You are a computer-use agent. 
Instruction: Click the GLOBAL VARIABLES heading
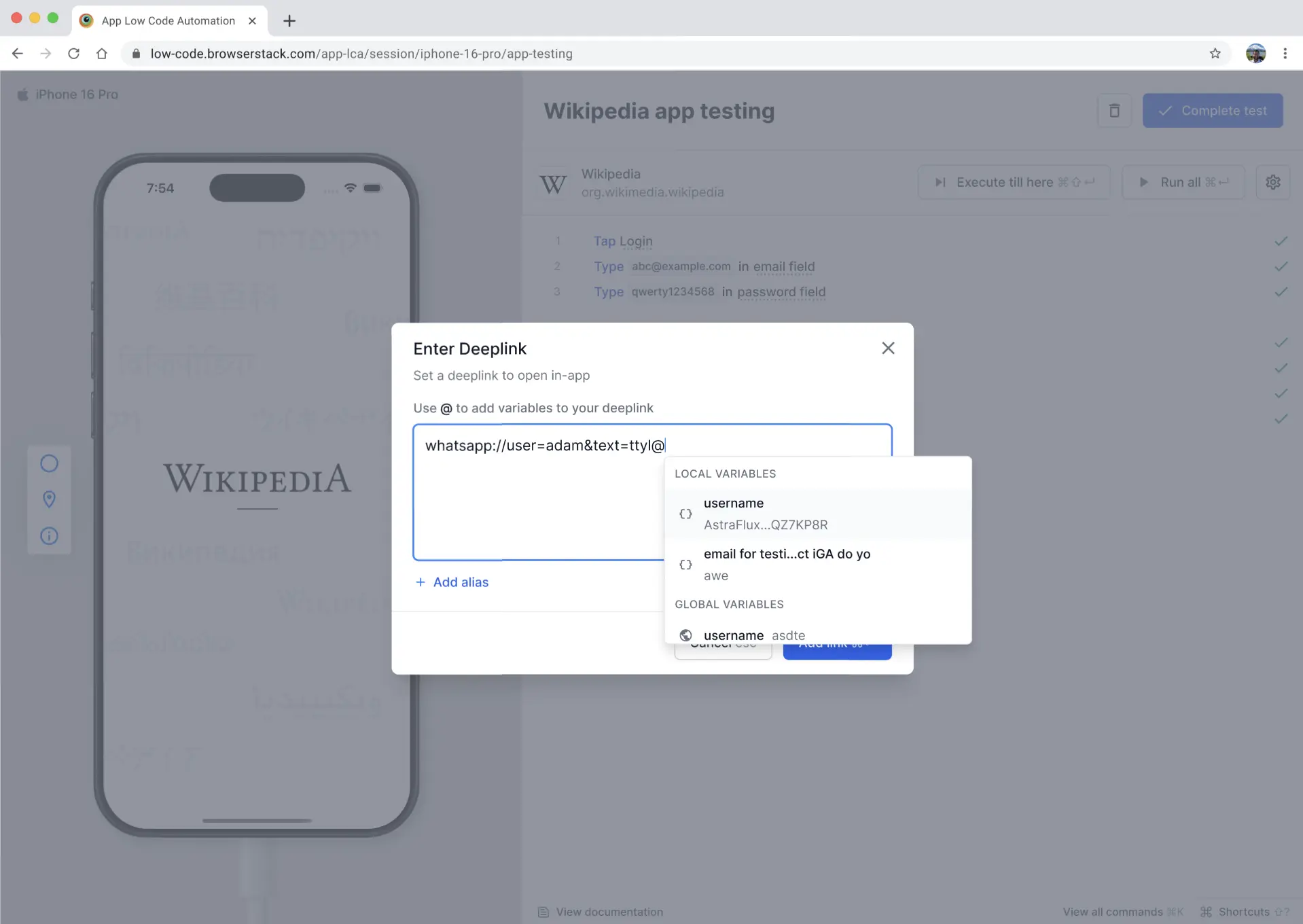729,604
